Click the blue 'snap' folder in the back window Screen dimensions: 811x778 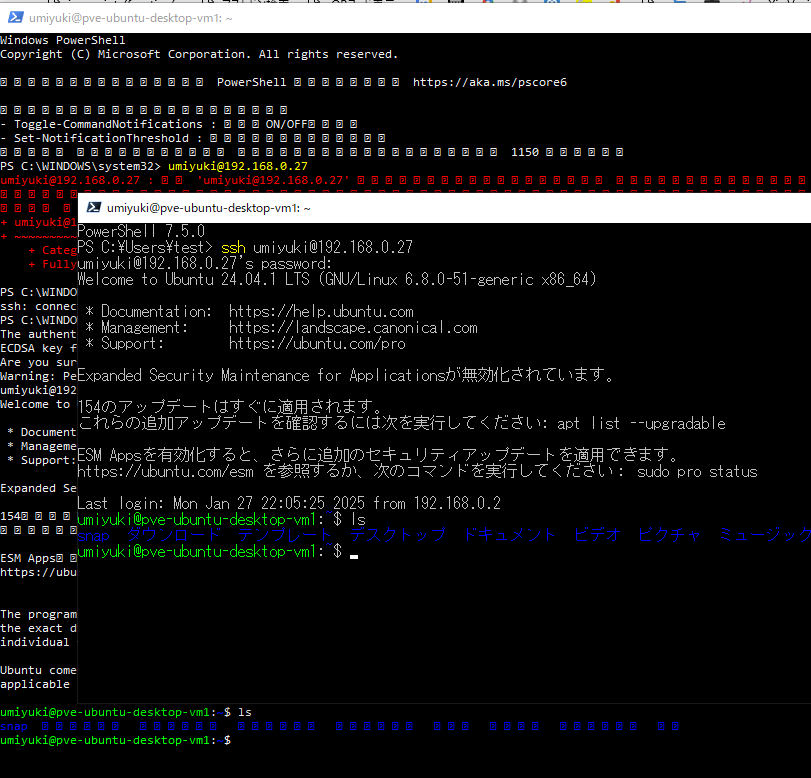pyautogui.click(x=14, y=727)
